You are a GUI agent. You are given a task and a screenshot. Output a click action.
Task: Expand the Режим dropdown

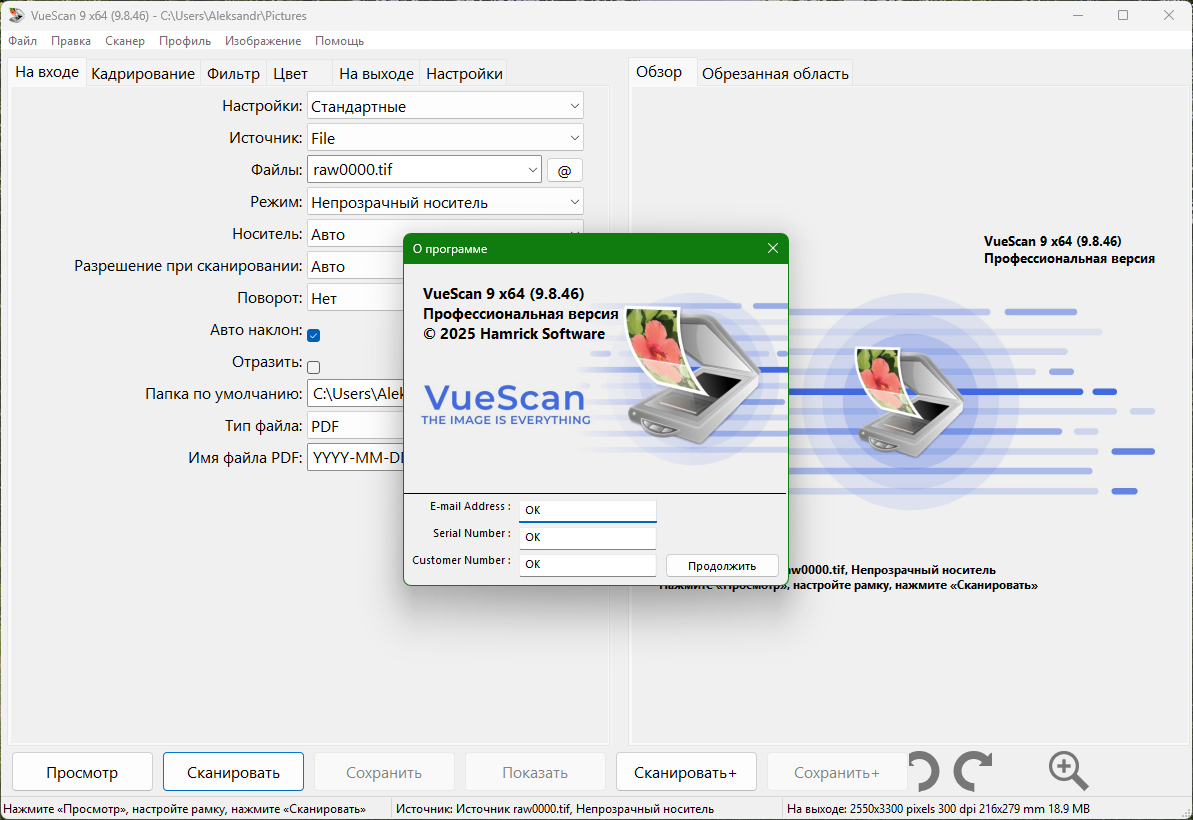tap(445, 202)
